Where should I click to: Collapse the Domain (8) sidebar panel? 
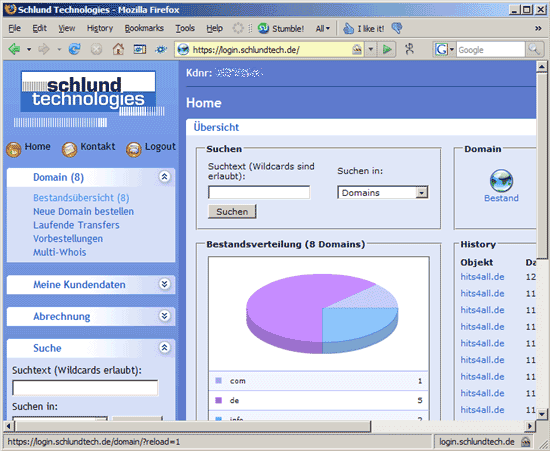pos(164,176)
